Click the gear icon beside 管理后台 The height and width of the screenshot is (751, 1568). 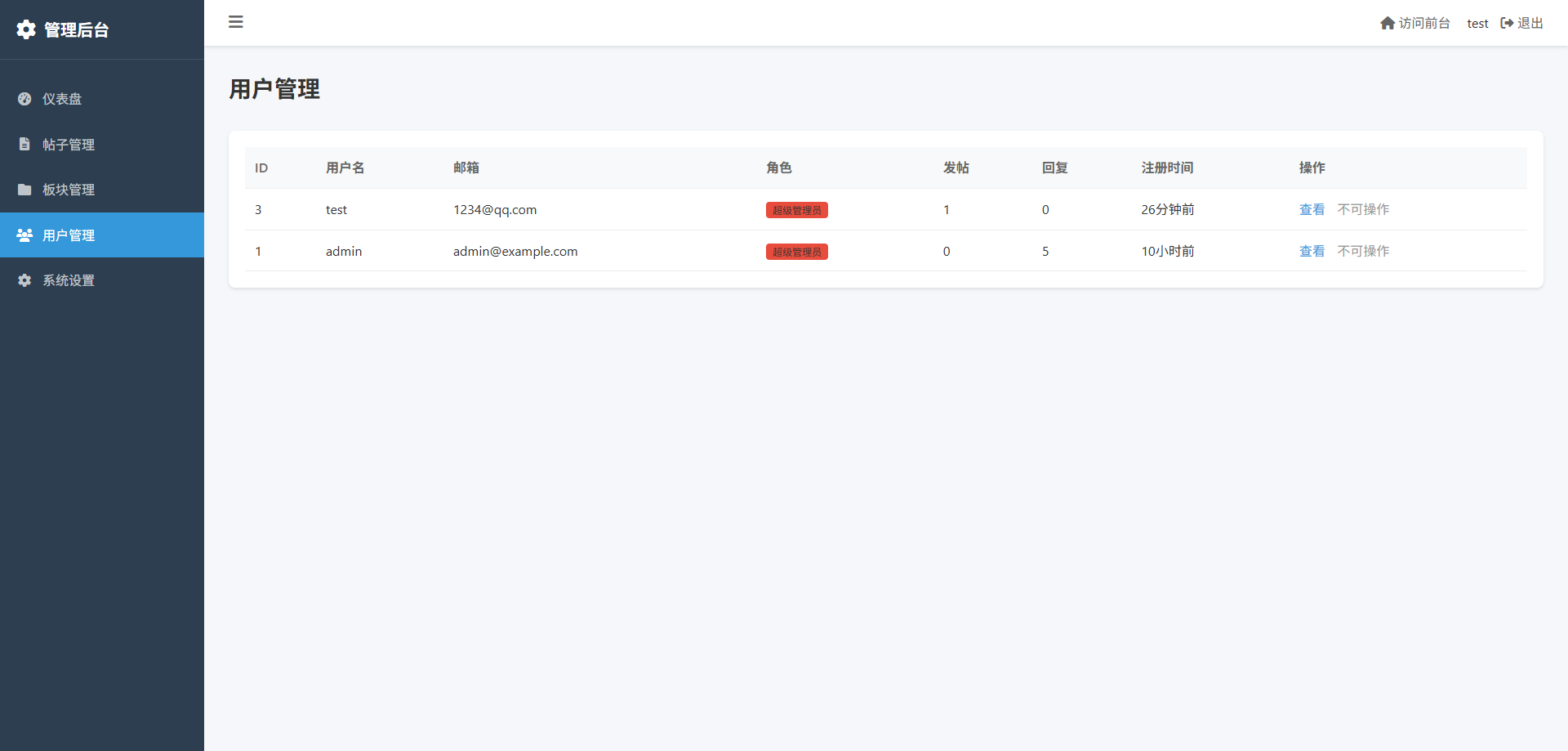26,29
